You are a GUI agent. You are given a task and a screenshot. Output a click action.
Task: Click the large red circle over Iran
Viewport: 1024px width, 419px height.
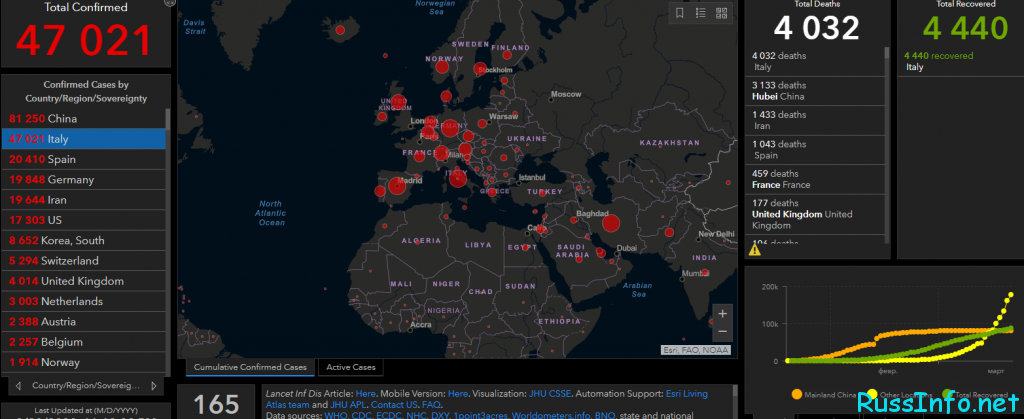click(x=611, y=224)
